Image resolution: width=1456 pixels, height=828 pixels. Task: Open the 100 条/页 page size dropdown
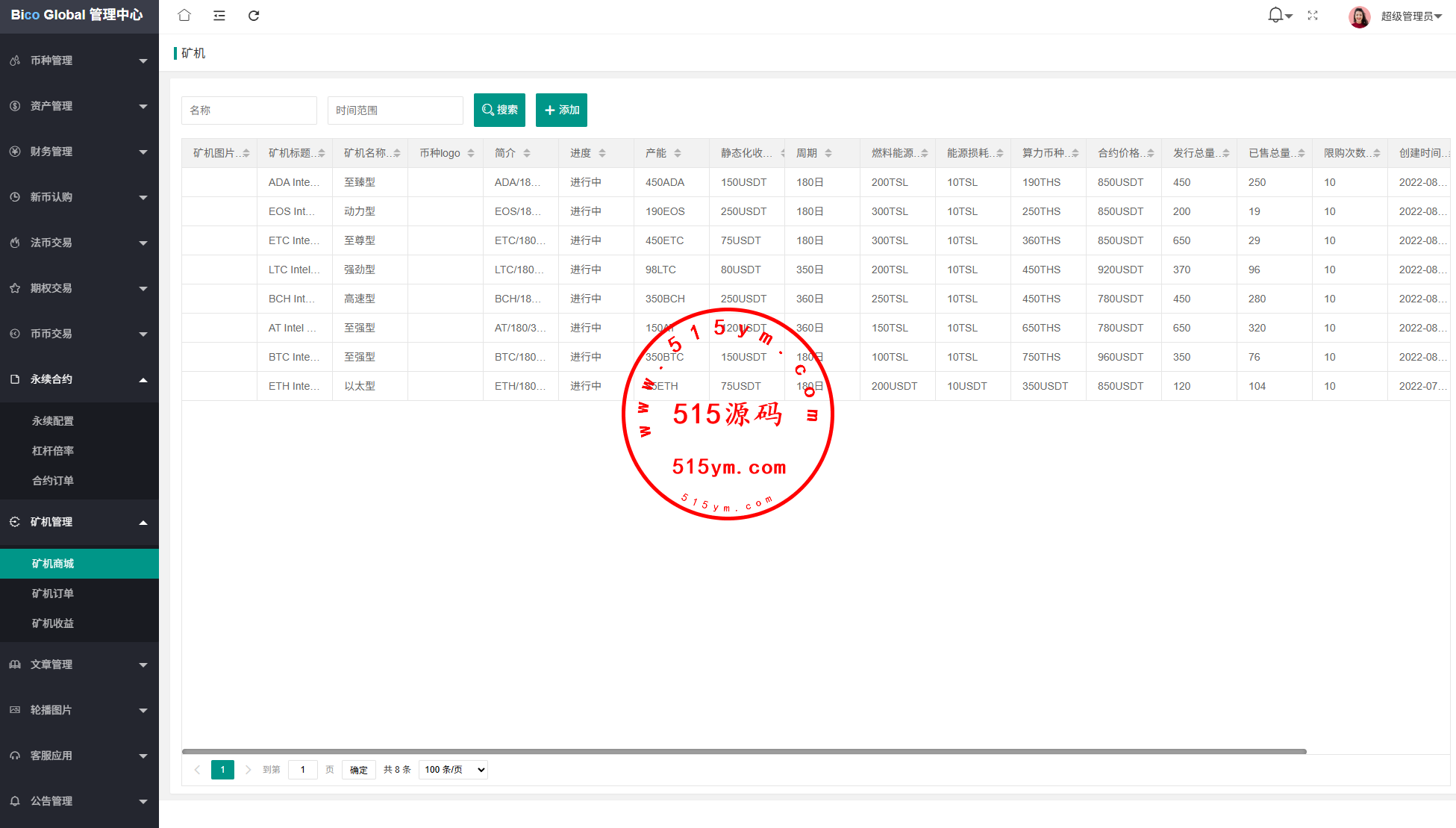(x=453, y=770)
